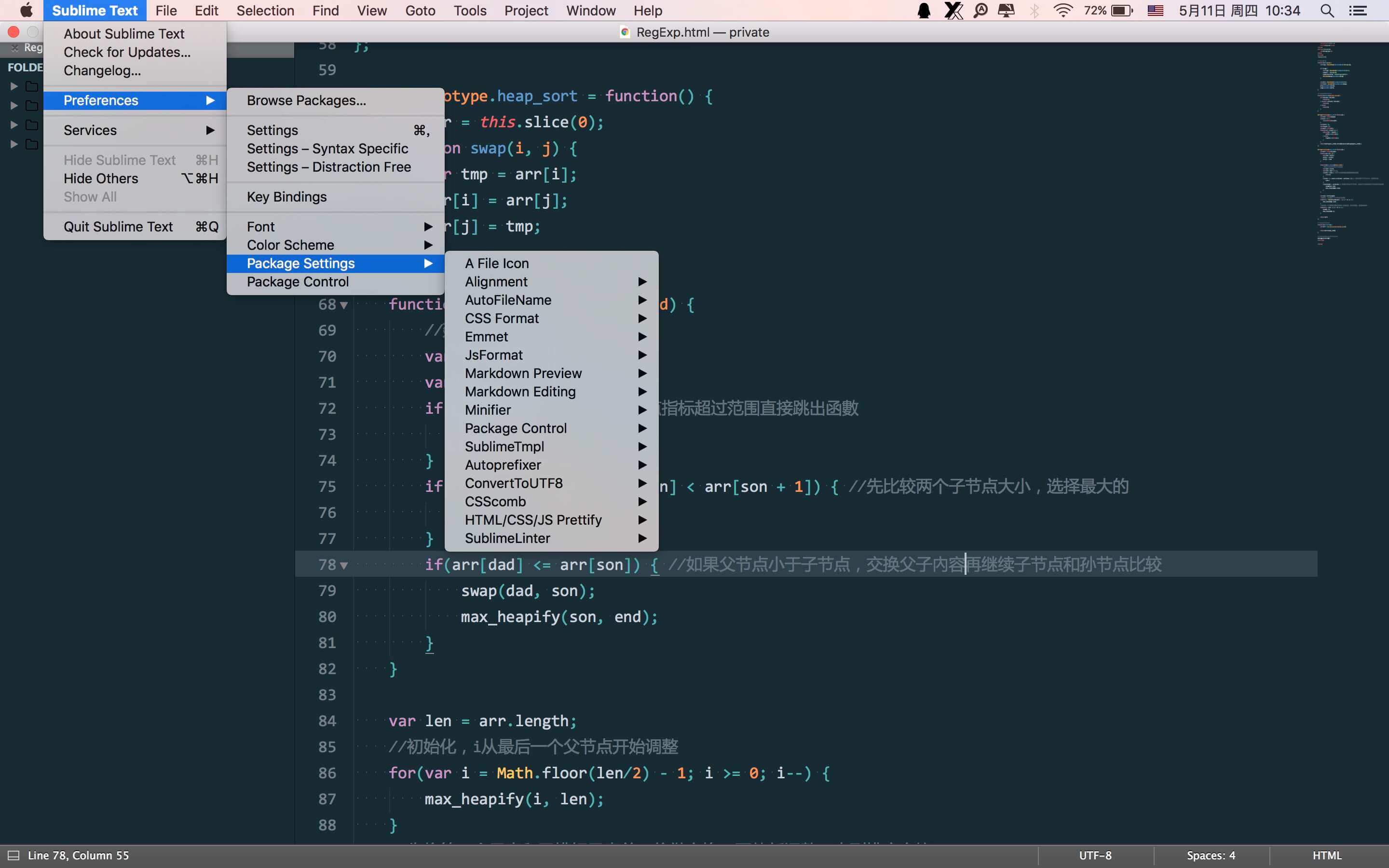Open the AutoFileName package submenu
This screenshot has width=1389, height=868.
[552, 300]
